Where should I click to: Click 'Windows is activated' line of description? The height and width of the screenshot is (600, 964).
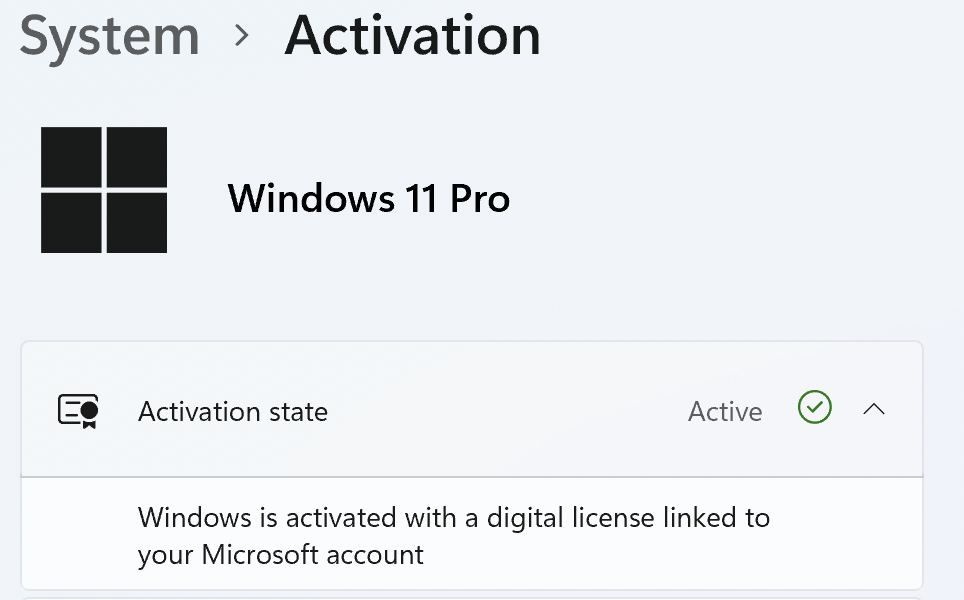coord(453,518)
